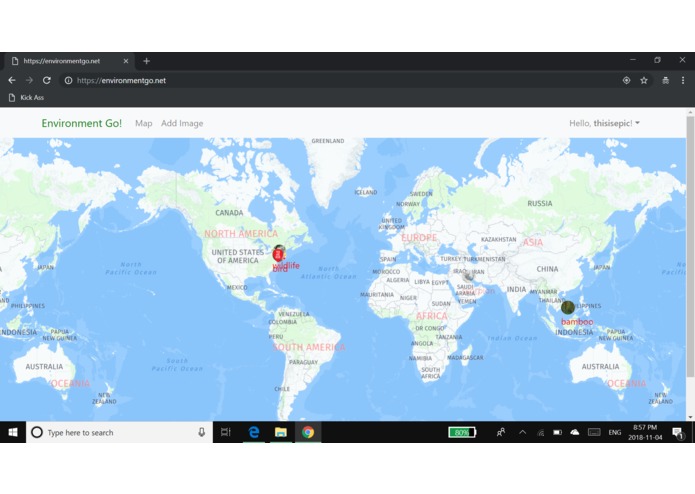Click the gray photo marker near Iraq
The width and height of the screenshot is (695, 494).
(468, 276)
